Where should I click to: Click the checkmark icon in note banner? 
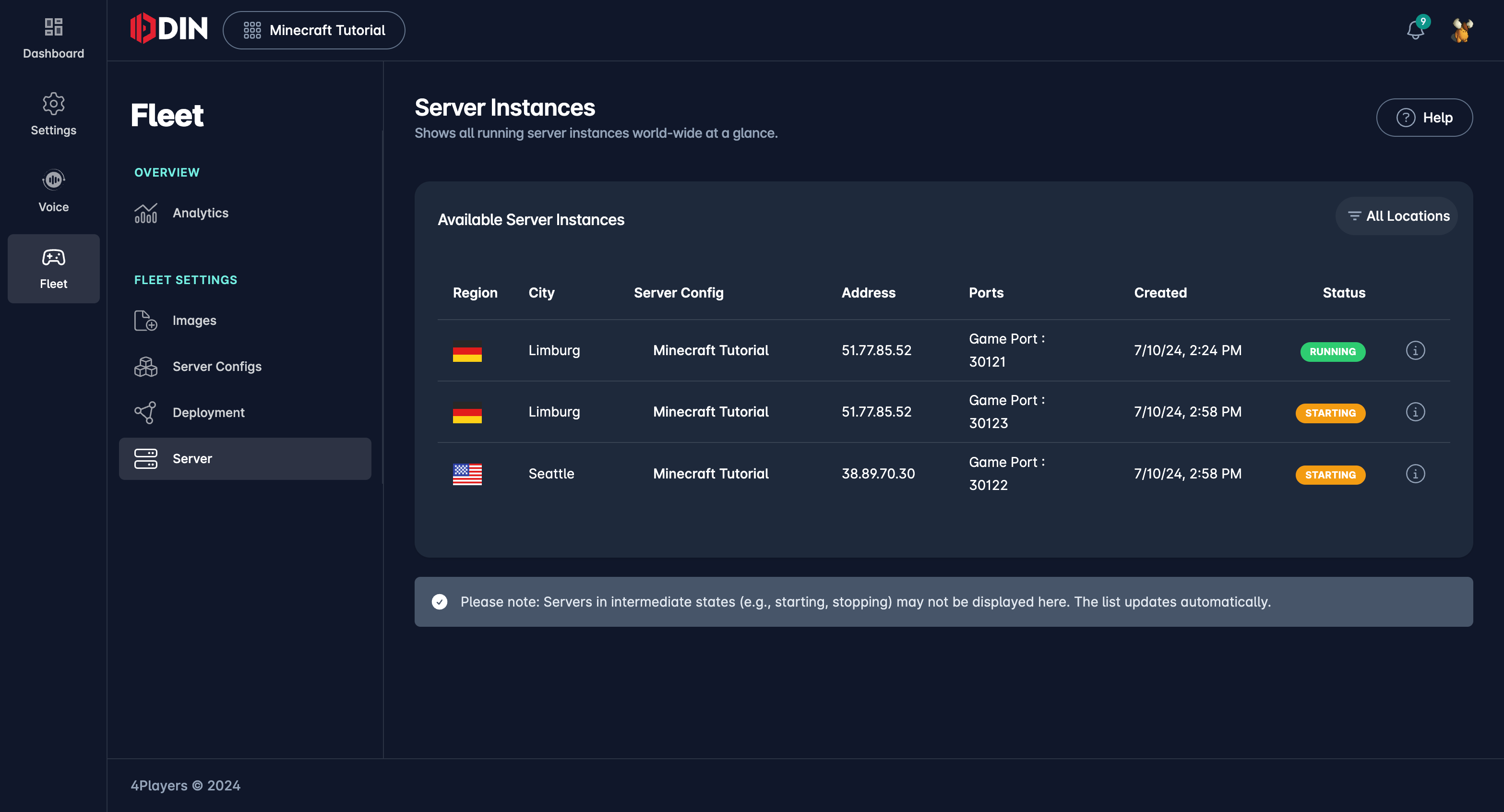[x=440, y=602]
